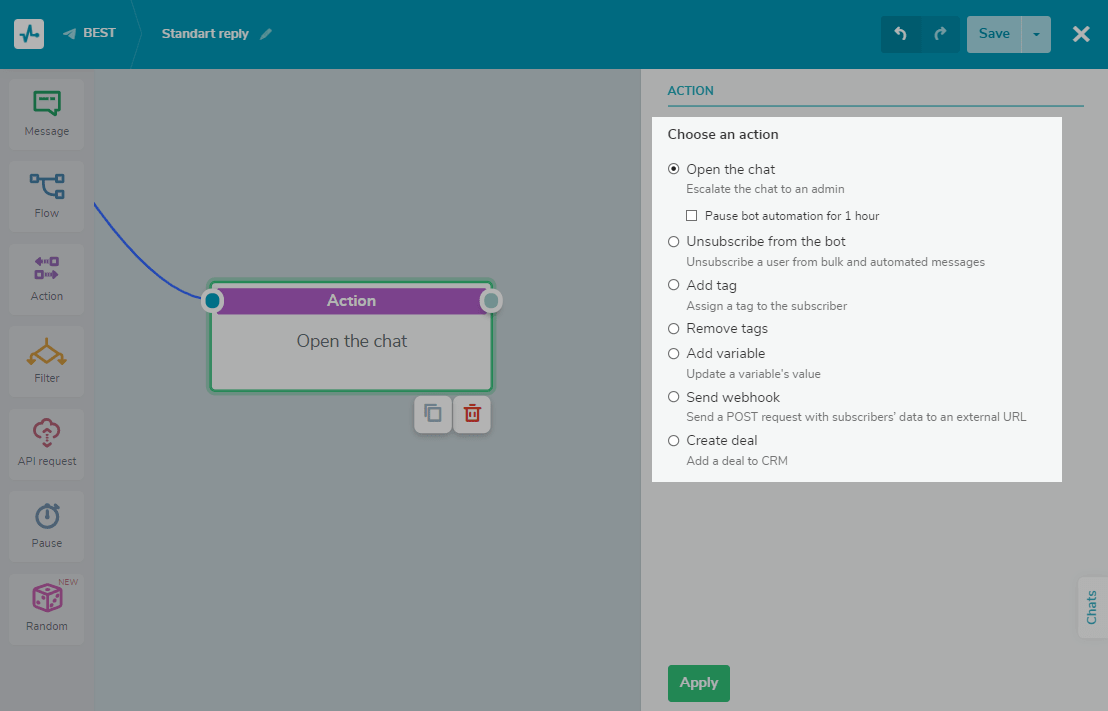Apply the selected action
Viewport: 1108px width, 711px height.
point(698,683)
